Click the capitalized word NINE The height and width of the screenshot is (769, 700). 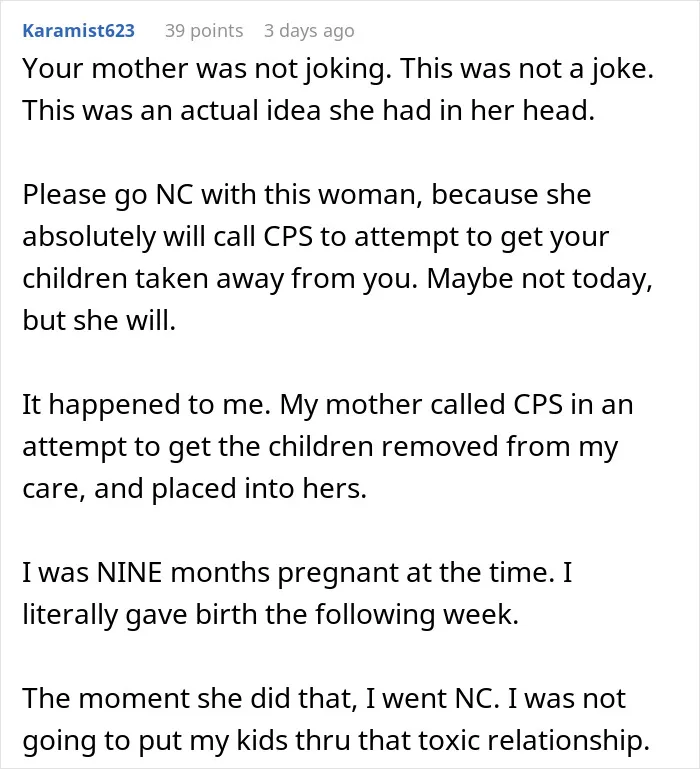129,572
